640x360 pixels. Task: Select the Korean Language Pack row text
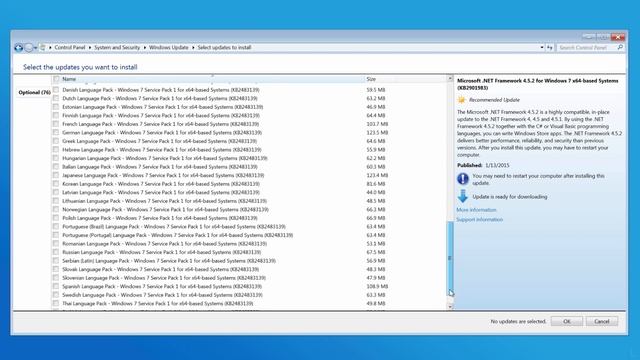(161, 184)
